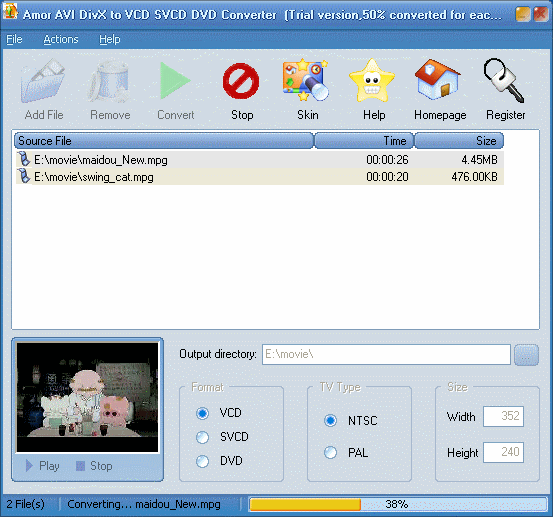Click the 476.00KB size value

[474, 176]
